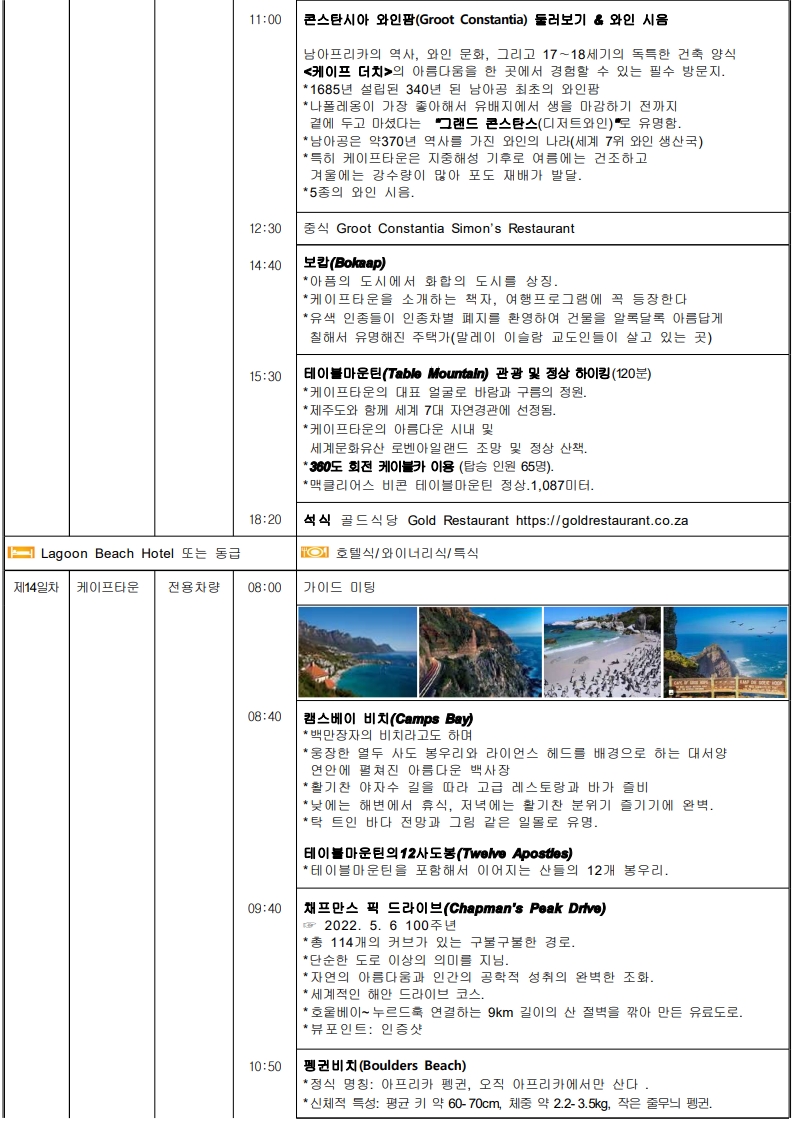Click the 18:20 dinner time cell

[266, 520]
